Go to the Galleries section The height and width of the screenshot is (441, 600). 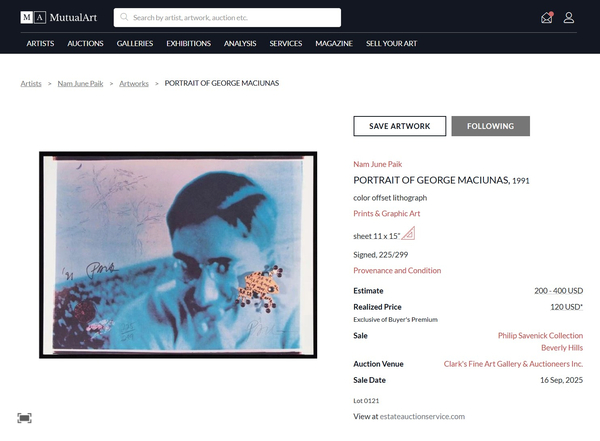point(135,44)
